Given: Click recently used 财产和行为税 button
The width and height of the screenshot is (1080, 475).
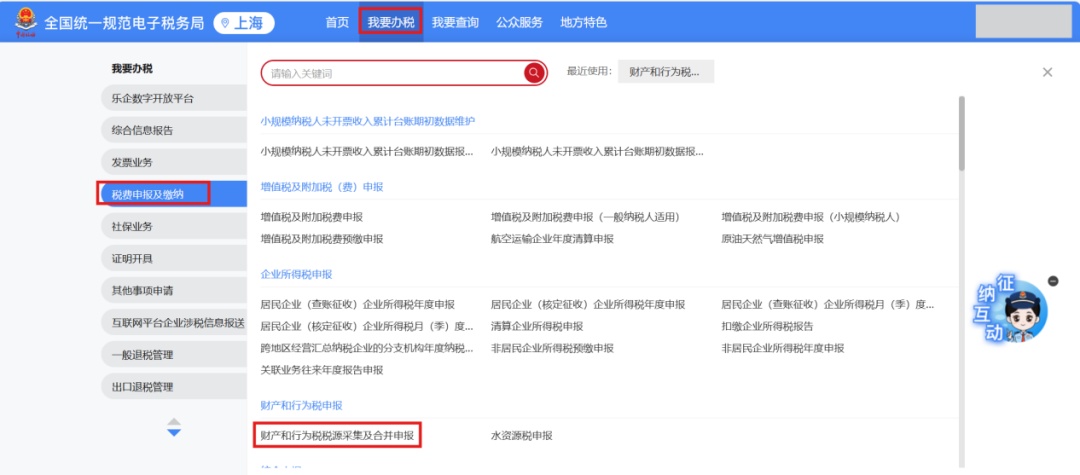Looking at the screenshot, I should pos(665,72).
